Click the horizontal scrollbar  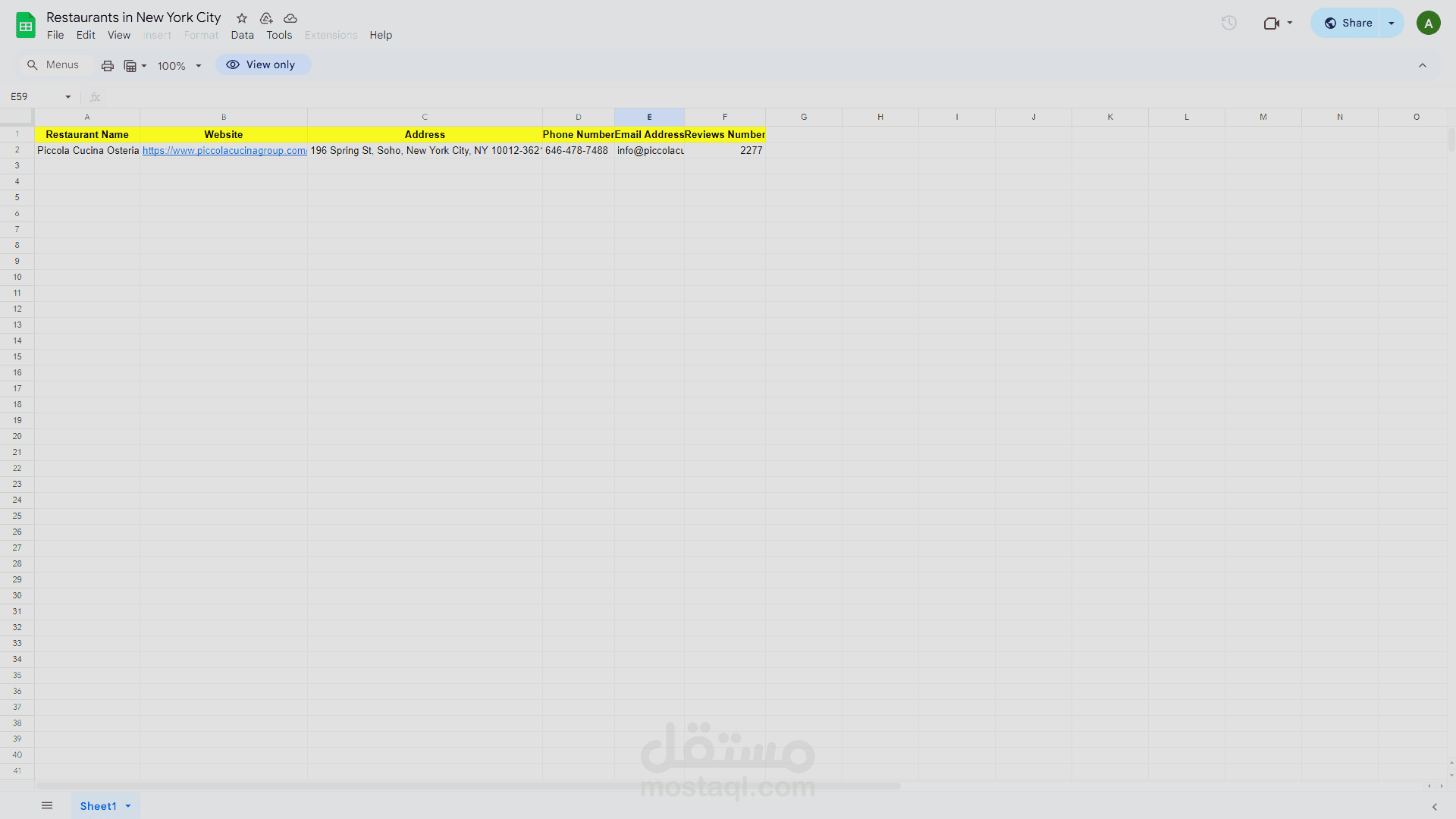pos(468,786)
